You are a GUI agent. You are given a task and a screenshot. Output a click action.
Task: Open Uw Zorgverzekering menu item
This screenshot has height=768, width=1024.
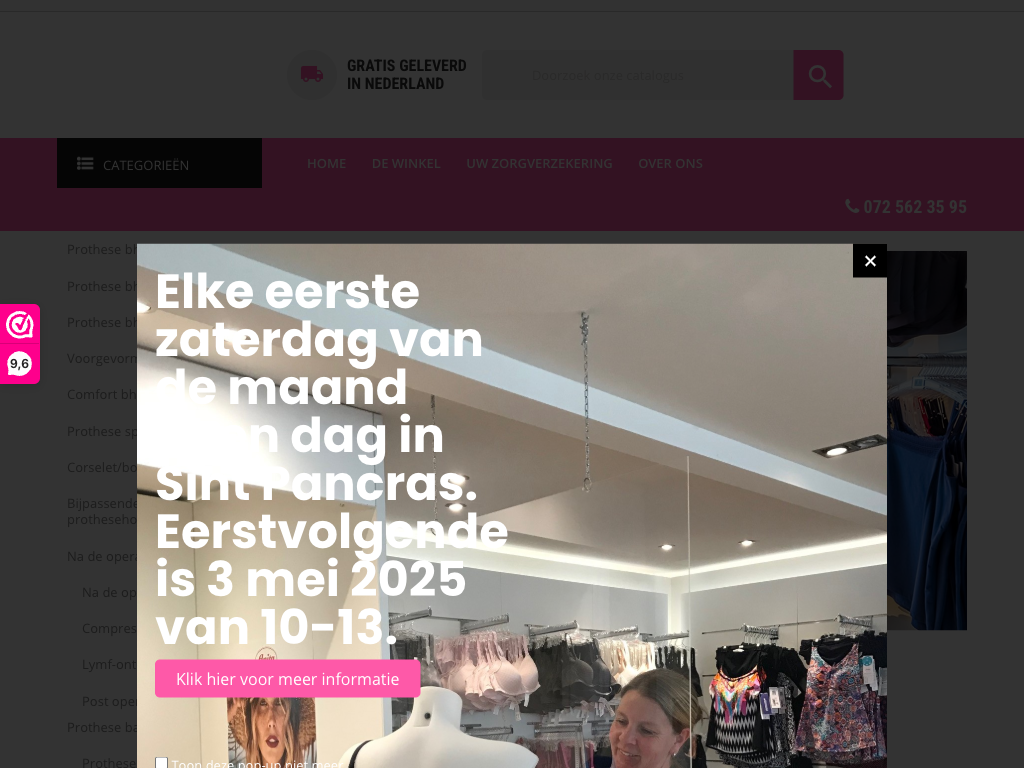coord(539,163)
